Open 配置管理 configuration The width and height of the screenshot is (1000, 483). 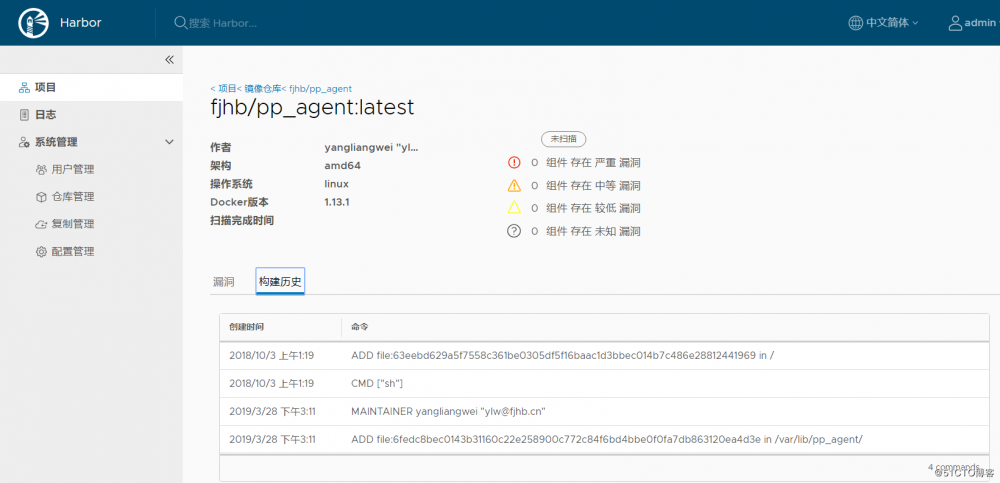(x=73, y=252)
